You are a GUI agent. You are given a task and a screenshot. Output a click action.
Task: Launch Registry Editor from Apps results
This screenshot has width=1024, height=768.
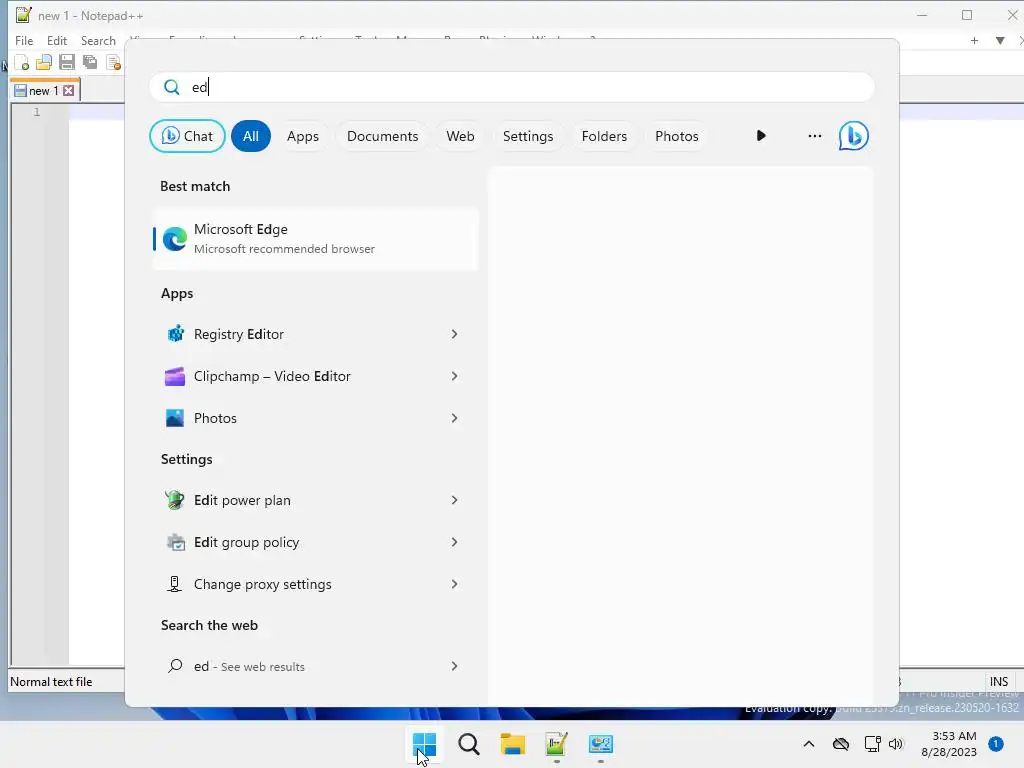(238, 334)
